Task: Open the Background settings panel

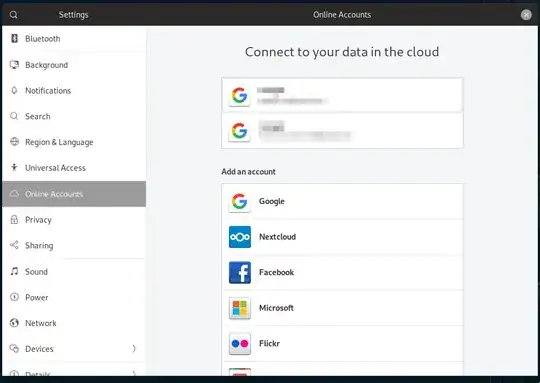Action: pyautogui.click(x=74, y=65)
